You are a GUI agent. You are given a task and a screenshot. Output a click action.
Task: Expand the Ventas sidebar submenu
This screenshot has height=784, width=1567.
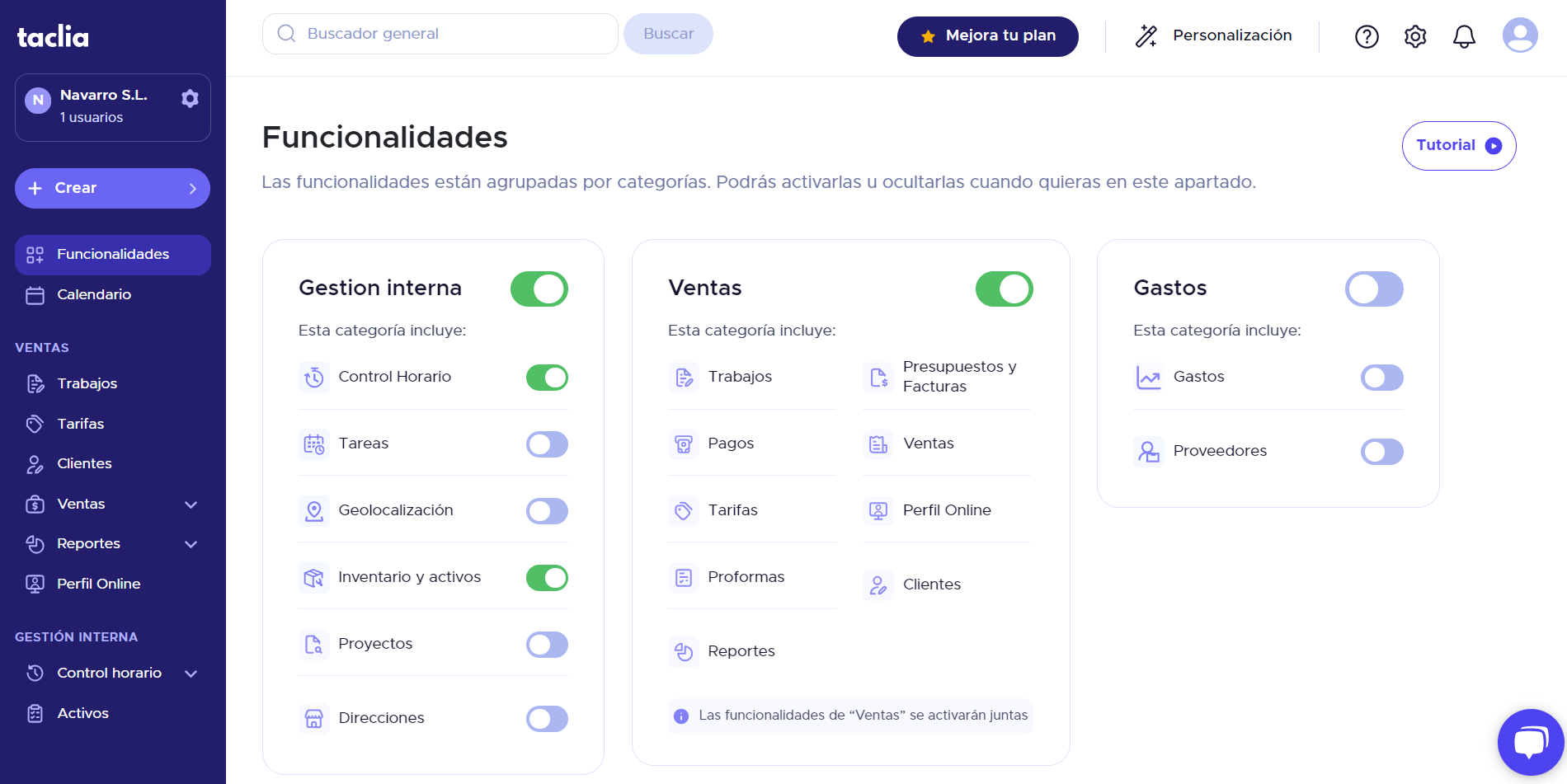click(191, 505)
